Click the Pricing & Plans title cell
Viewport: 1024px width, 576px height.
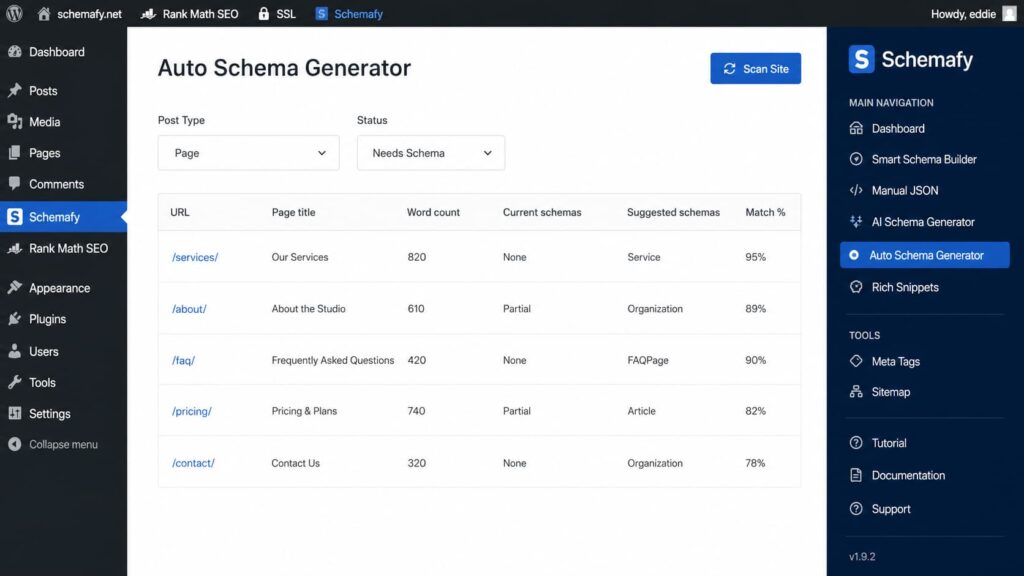point(304,411)
